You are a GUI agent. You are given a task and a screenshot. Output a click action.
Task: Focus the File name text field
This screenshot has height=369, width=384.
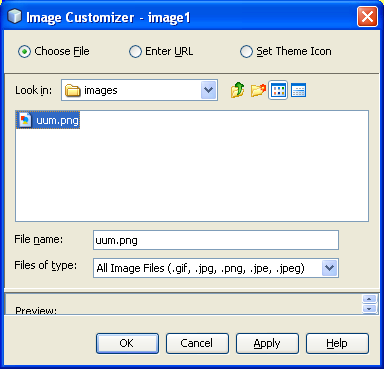(216, 240)
